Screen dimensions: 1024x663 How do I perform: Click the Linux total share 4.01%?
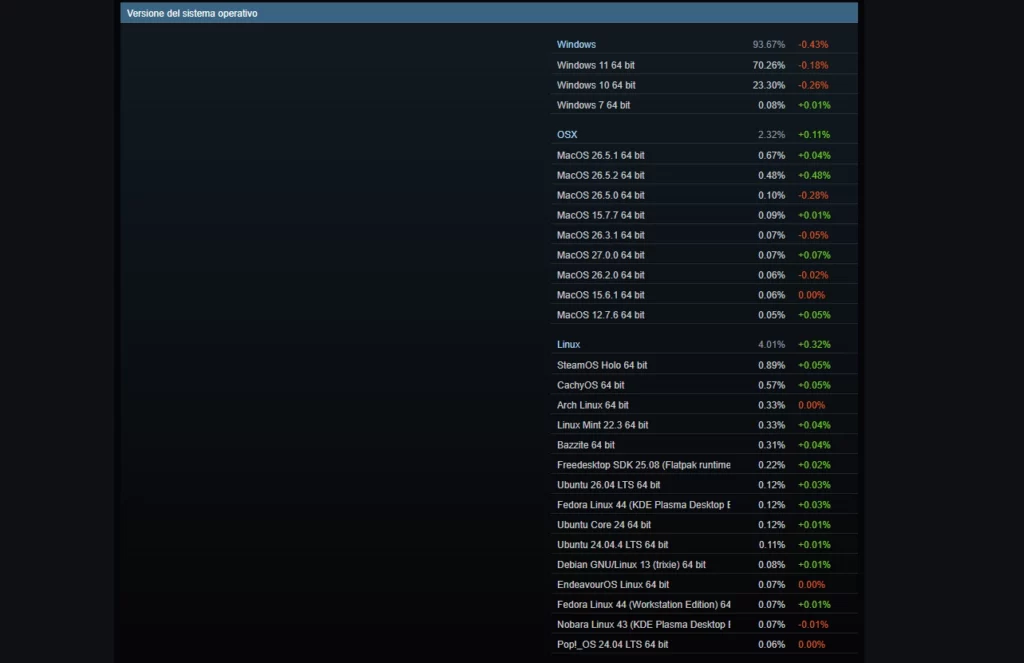[771, 344]
